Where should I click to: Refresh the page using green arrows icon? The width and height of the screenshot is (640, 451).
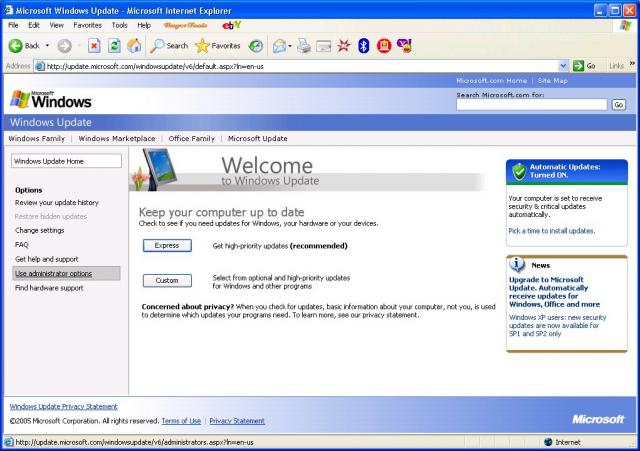(114, 46)
